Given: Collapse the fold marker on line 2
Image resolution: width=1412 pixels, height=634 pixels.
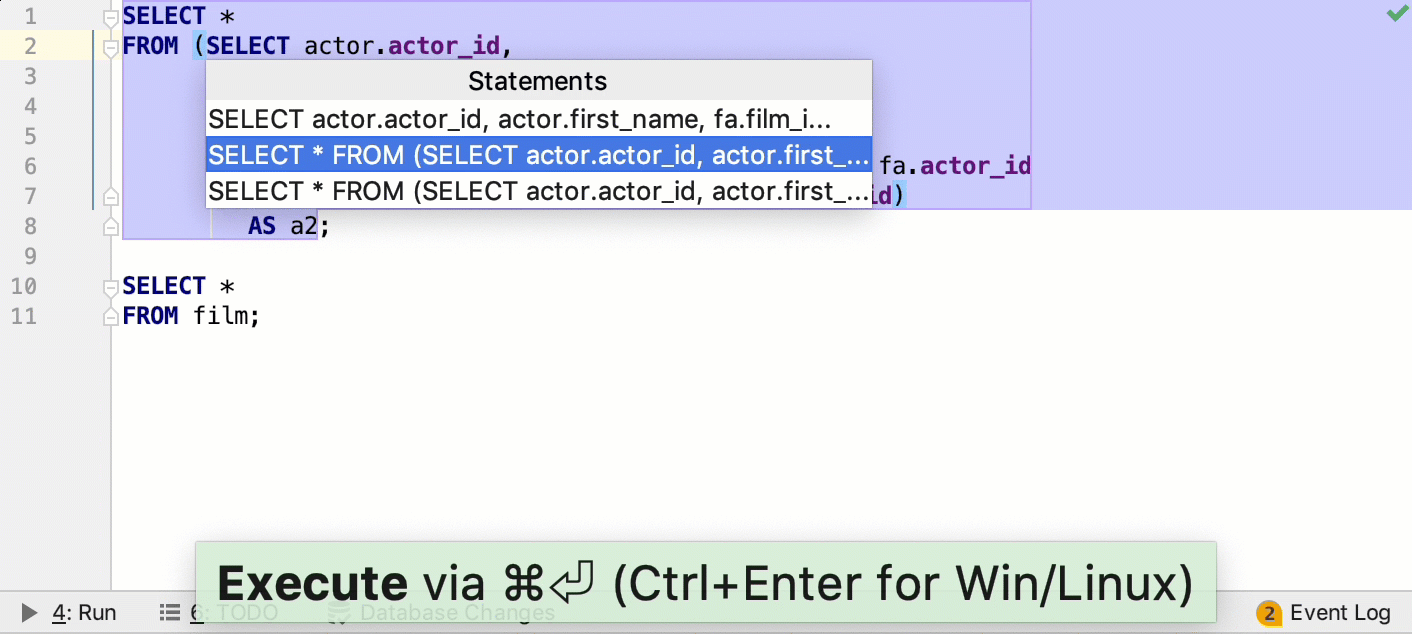Looking at the screenshot, I should click(x=111, y=47).
